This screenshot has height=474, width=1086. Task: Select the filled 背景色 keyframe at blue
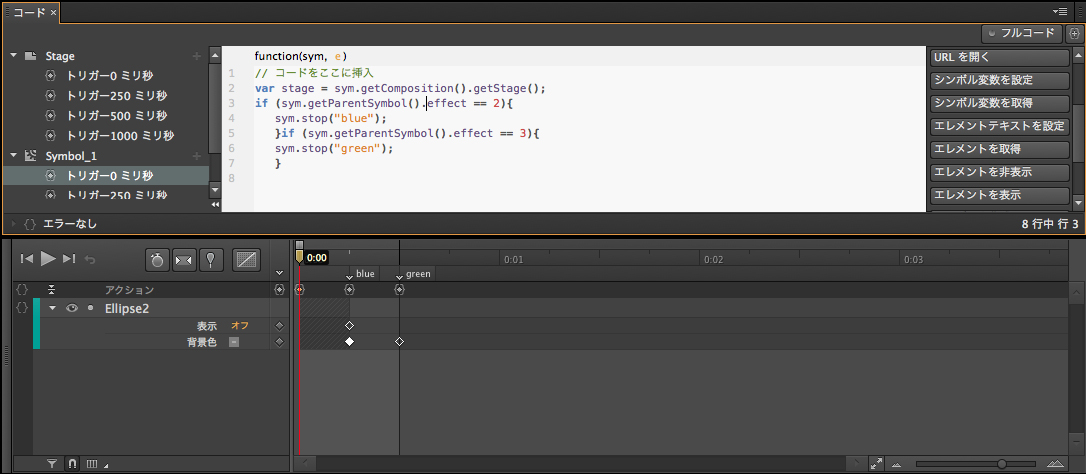[349, 342]
